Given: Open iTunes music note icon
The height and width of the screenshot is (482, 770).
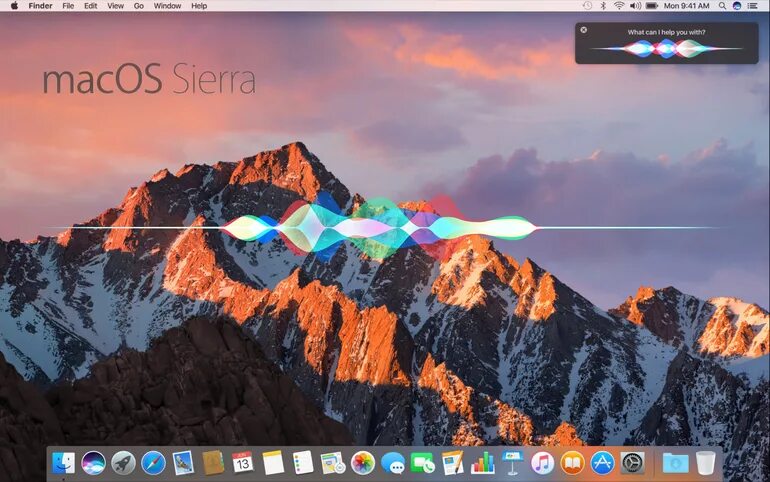Looking at the screenshot, I should [x=543, y=463].
